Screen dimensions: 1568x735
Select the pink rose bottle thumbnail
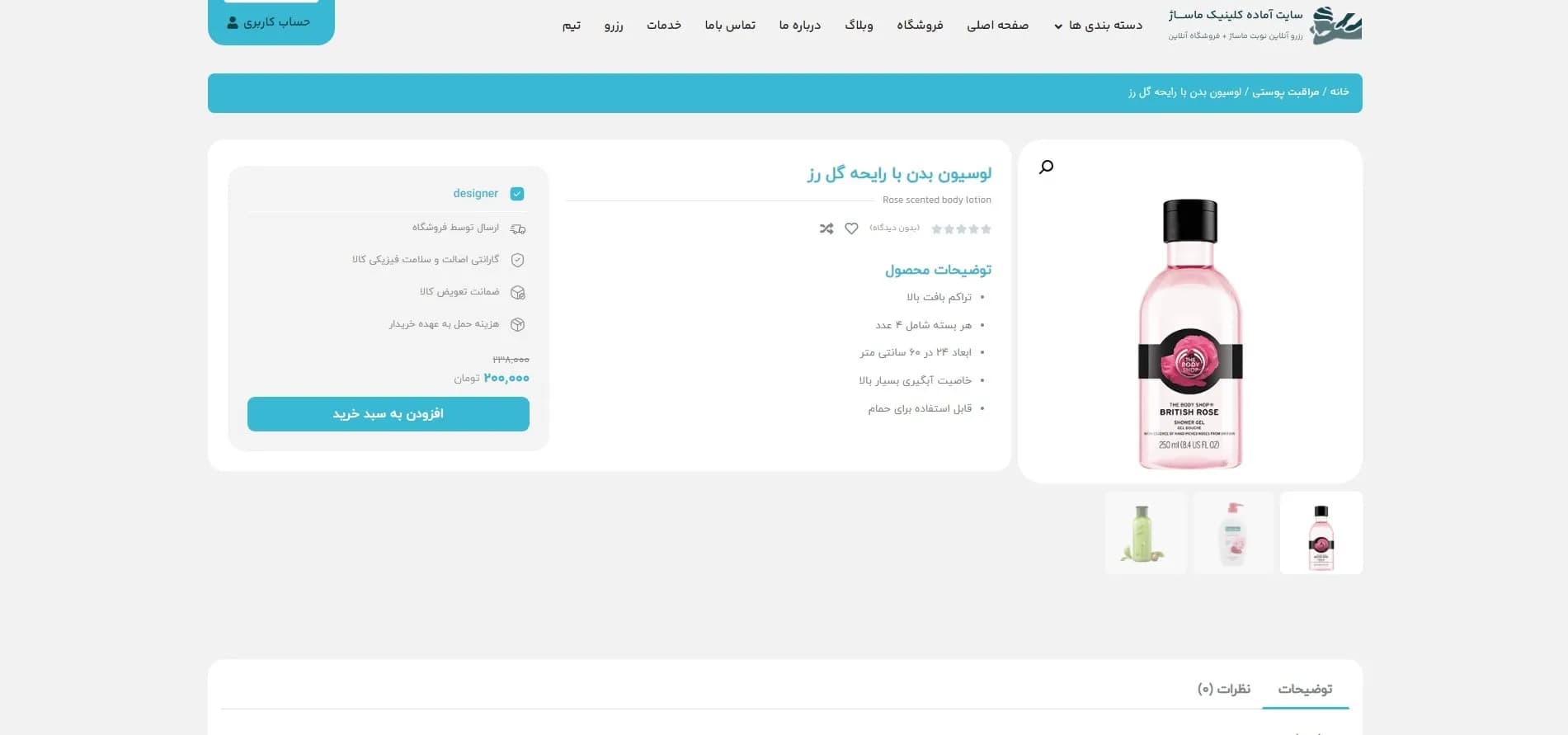1321,533
